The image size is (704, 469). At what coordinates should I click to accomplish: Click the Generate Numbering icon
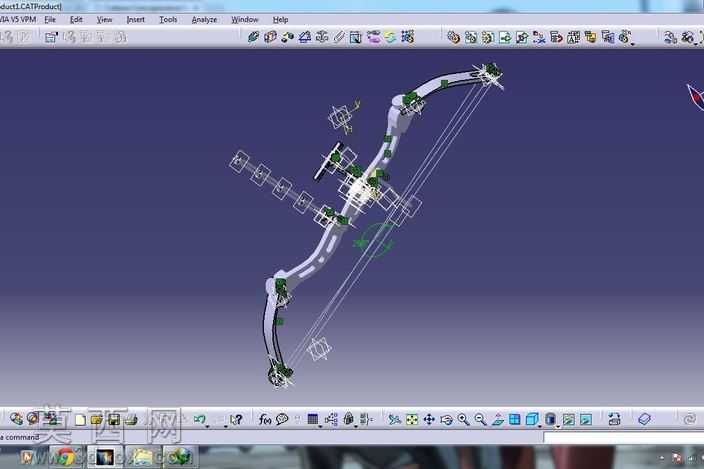point(573,38)
